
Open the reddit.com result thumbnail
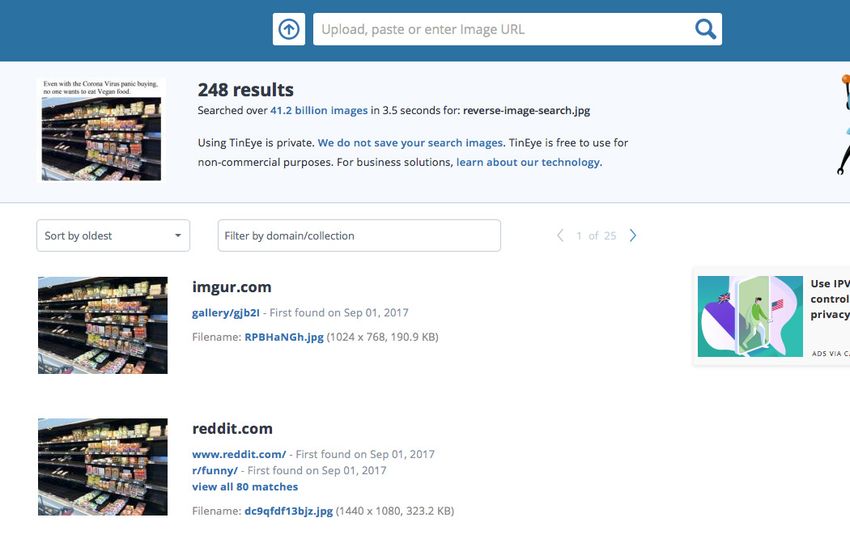102,467
